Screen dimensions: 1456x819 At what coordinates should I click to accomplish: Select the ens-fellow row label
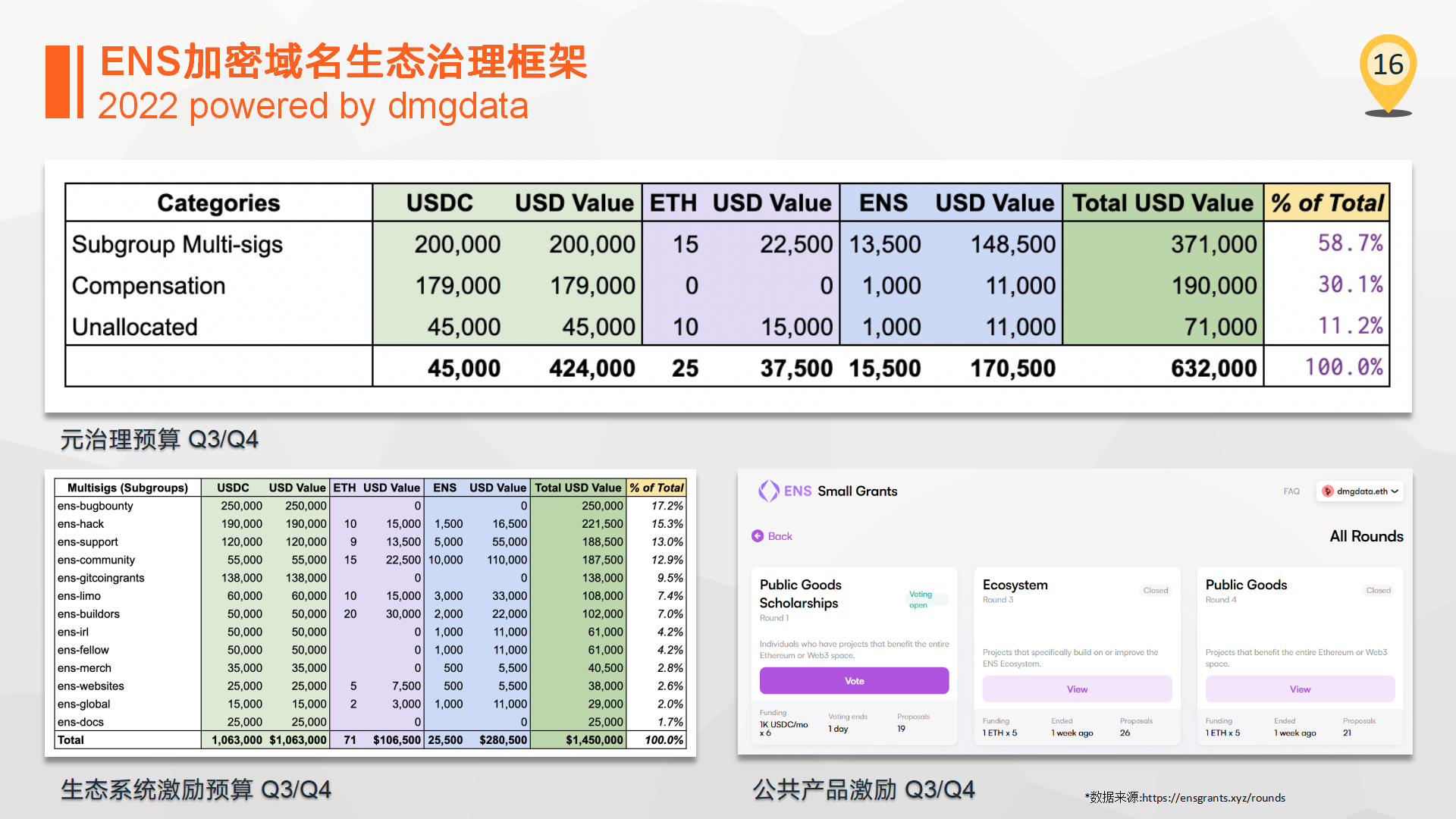tap(83, 650)
